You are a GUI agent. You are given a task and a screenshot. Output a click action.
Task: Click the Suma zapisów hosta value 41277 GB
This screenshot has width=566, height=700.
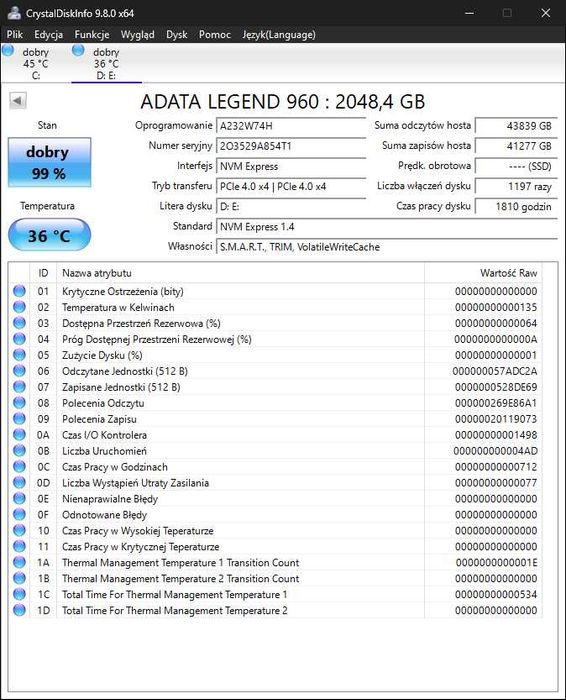(x=516, y=146)
